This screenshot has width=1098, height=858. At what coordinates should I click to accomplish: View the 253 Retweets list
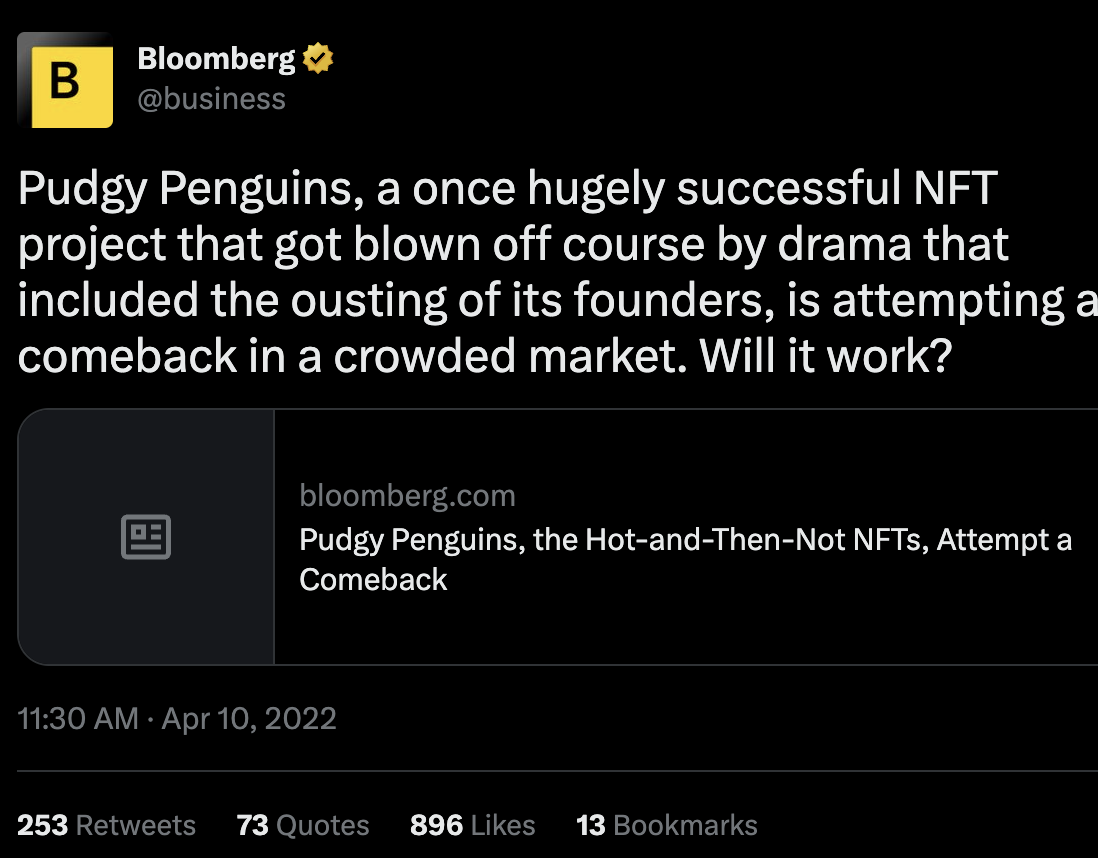pos(107,825)
